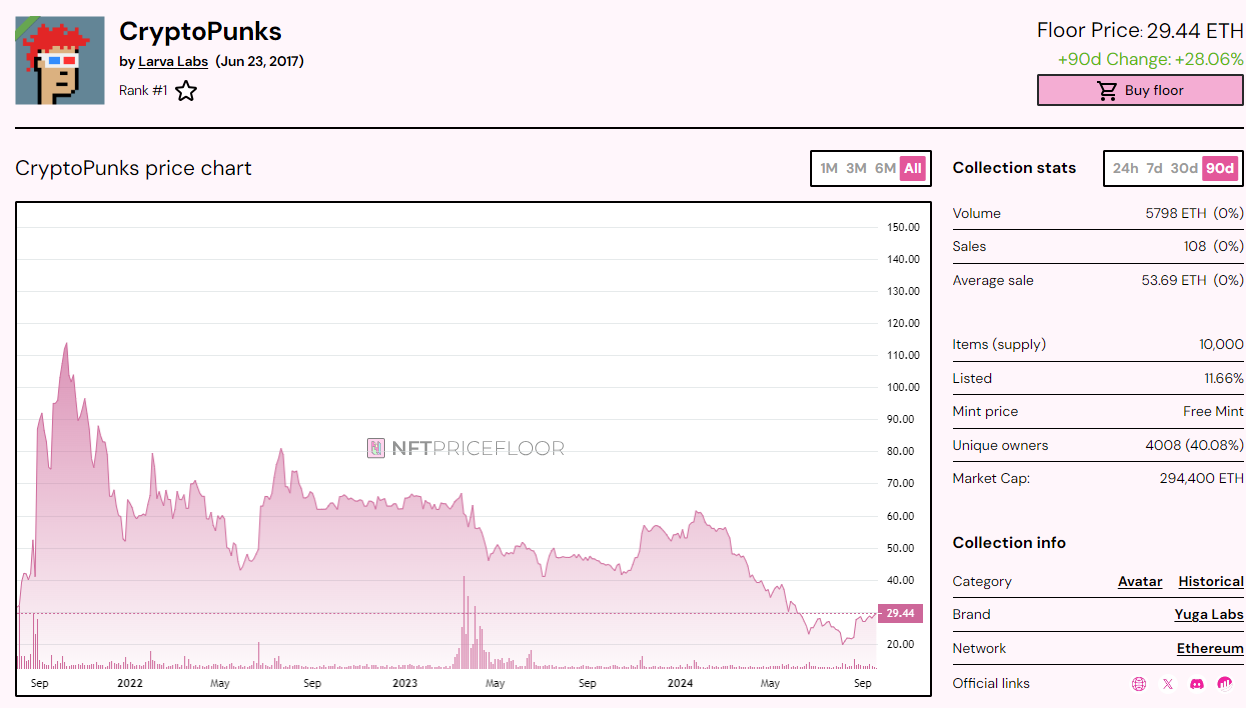Image resolution: width=1246 pixels, height=708 pixels.
Task: Click the 29.44 current price label on chart
Action: pyautogui.click(x=901, y=613)
